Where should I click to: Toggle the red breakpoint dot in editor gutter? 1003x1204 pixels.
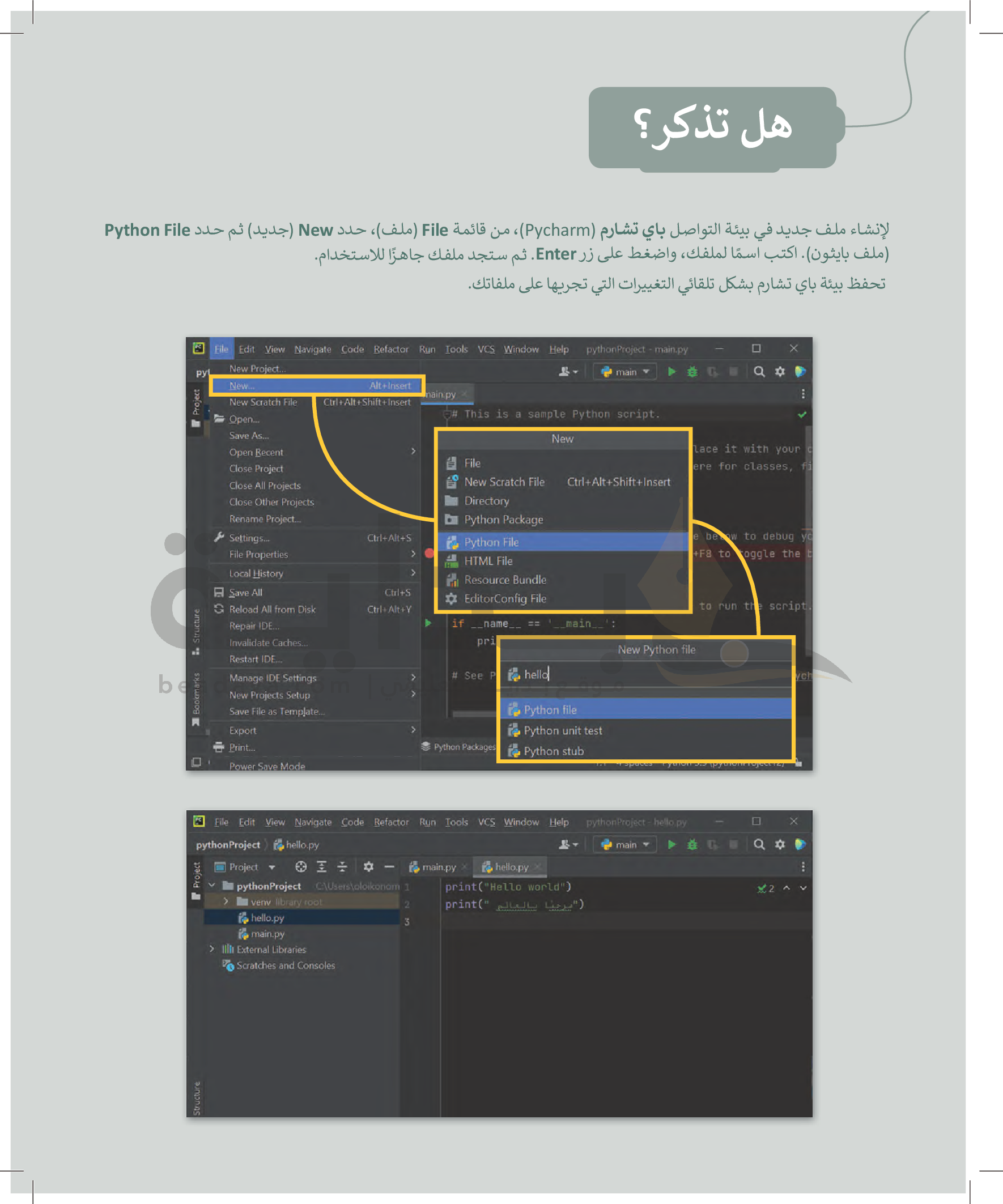point(429,553)
